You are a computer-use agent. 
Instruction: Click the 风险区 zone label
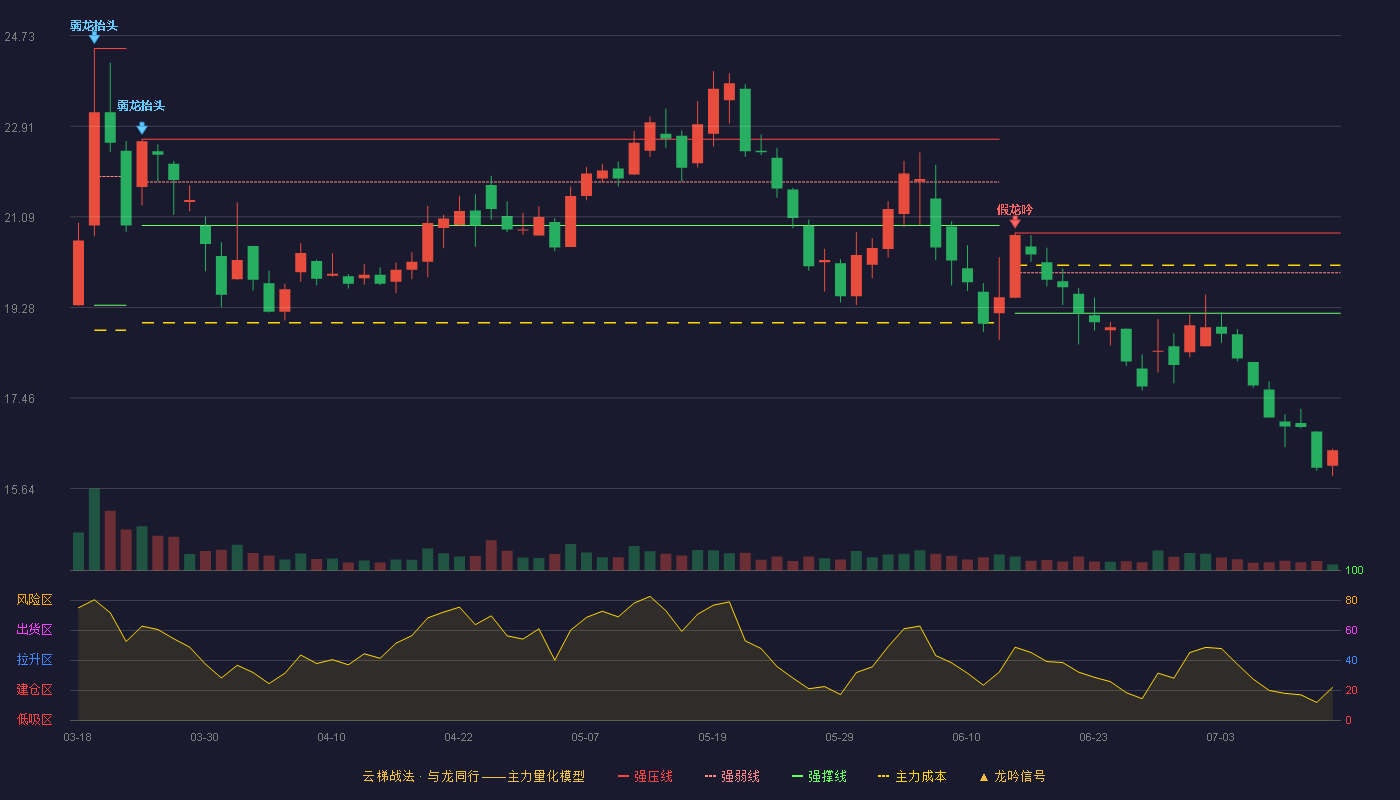click(34, 600)
